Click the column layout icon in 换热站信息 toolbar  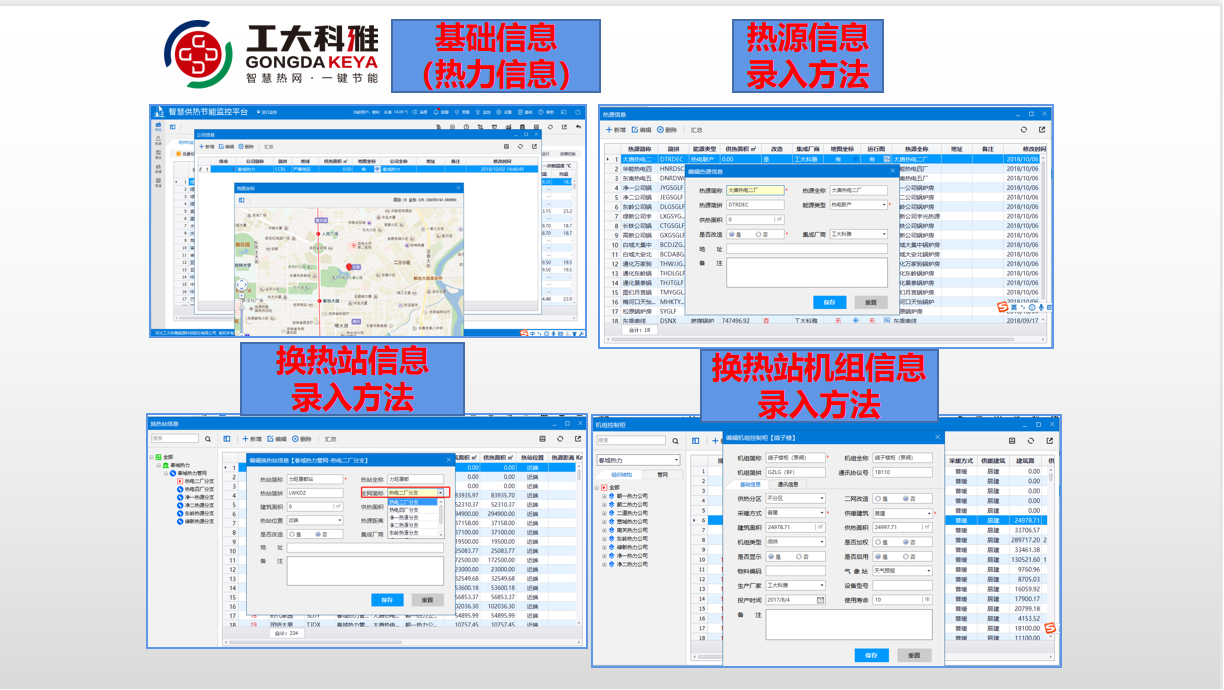[x=226, y=439]
